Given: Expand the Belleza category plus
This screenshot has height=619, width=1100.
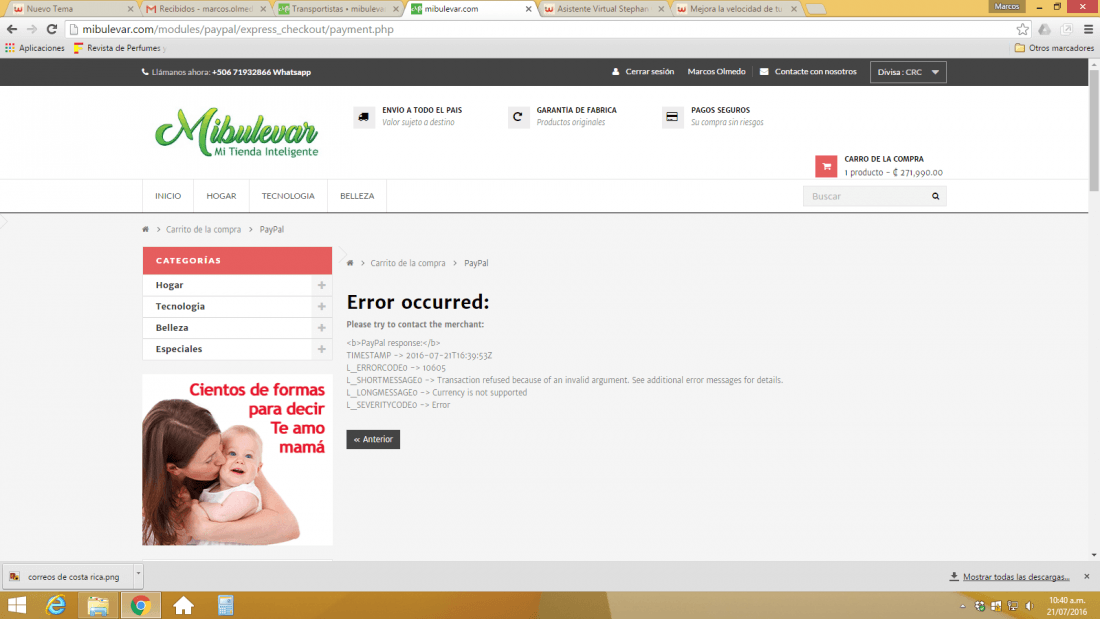Looking at the screenshot, I should pos(321,328).
